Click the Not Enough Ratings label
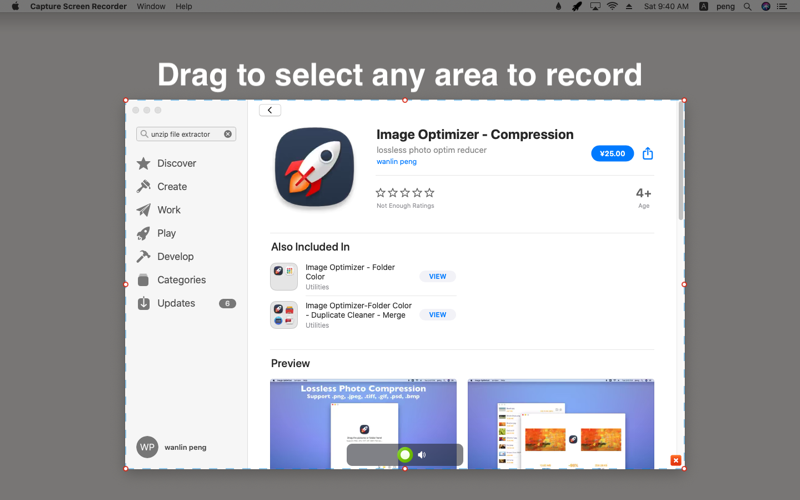The width and height of the screenshot is (800, 500). pyautogui.click(x=405, y=206)
